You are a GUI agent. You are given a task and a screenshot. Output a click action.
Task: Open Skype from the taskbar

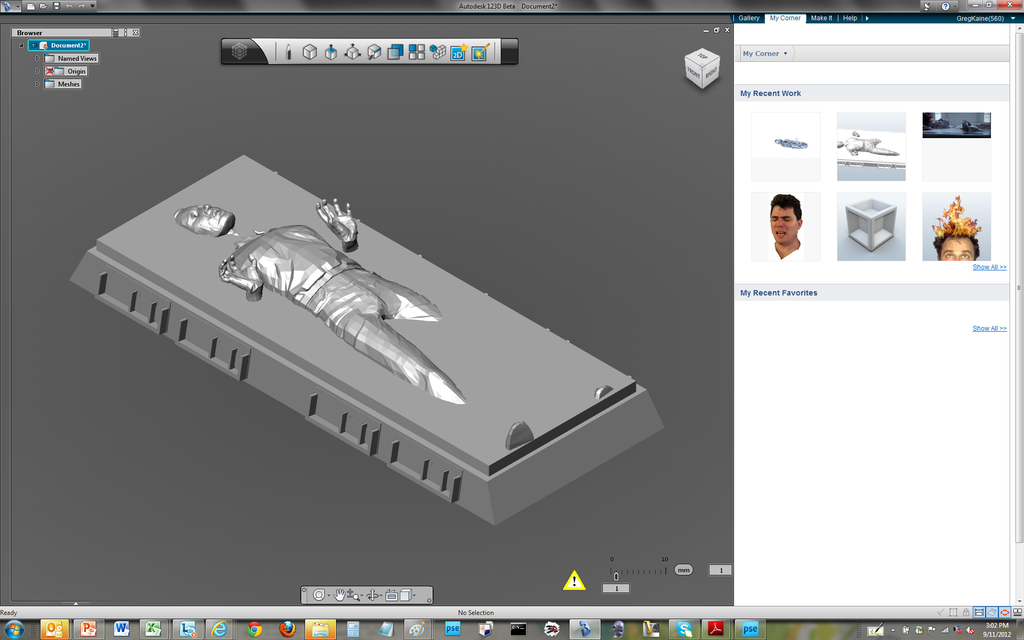tap(684, 630)
